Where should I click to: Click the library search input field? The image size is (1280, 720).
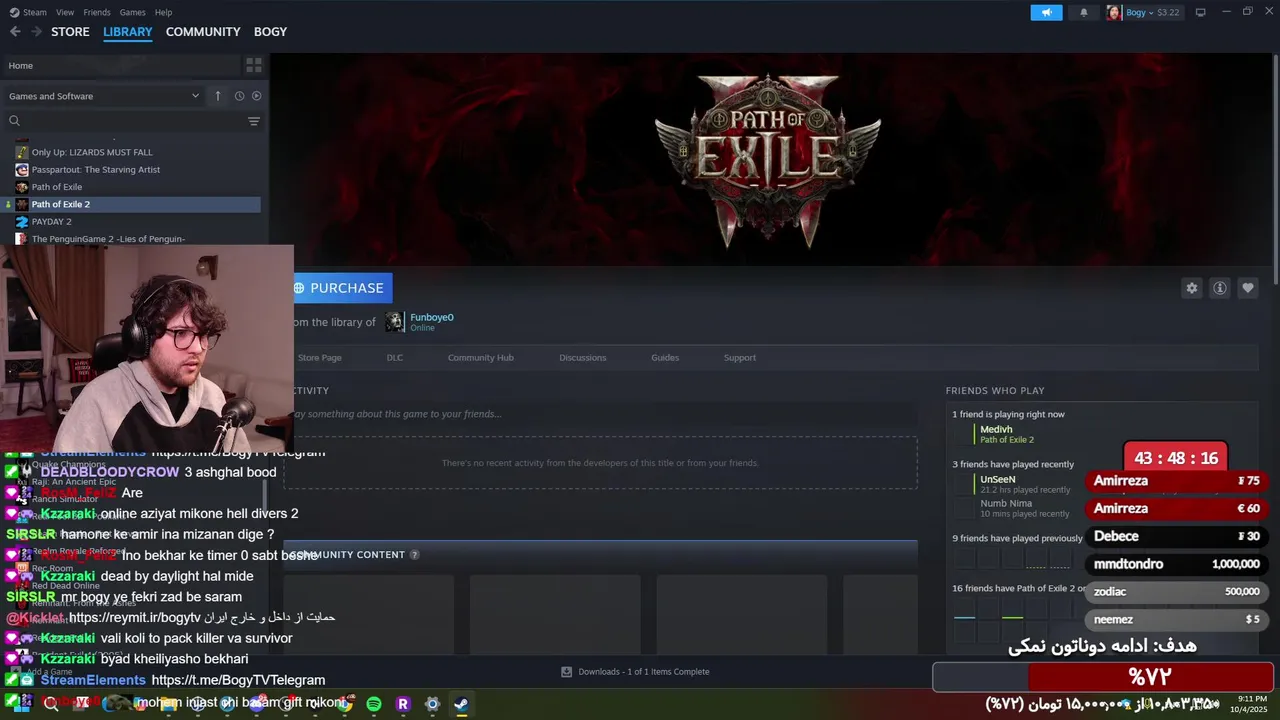(130, 121)
